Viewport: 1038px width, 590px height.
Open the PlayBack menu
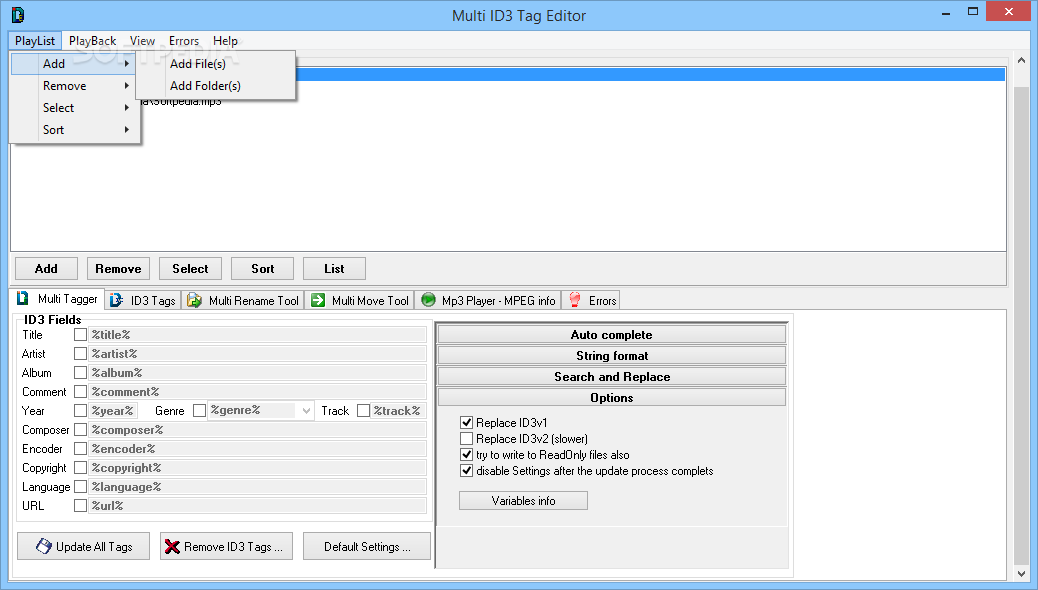[x=93, y=40]
